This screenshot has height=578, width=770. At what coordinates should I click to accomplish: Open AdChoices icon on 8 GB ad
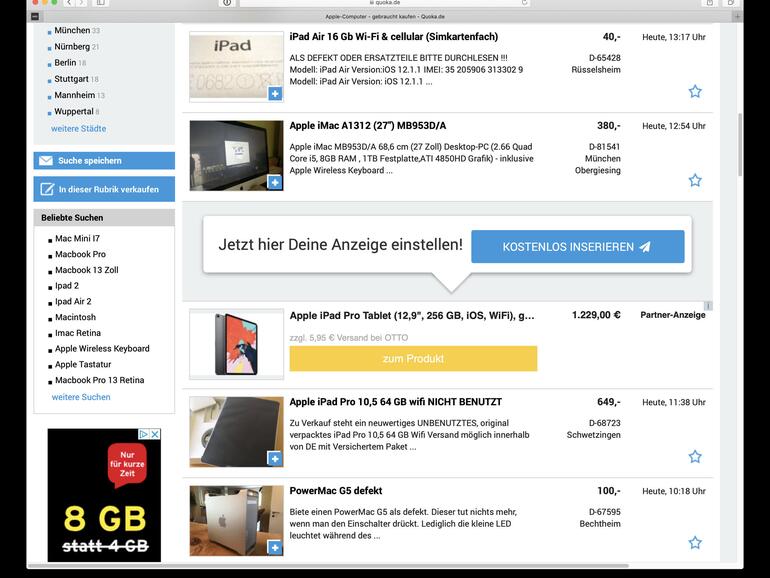coord(144,434)
